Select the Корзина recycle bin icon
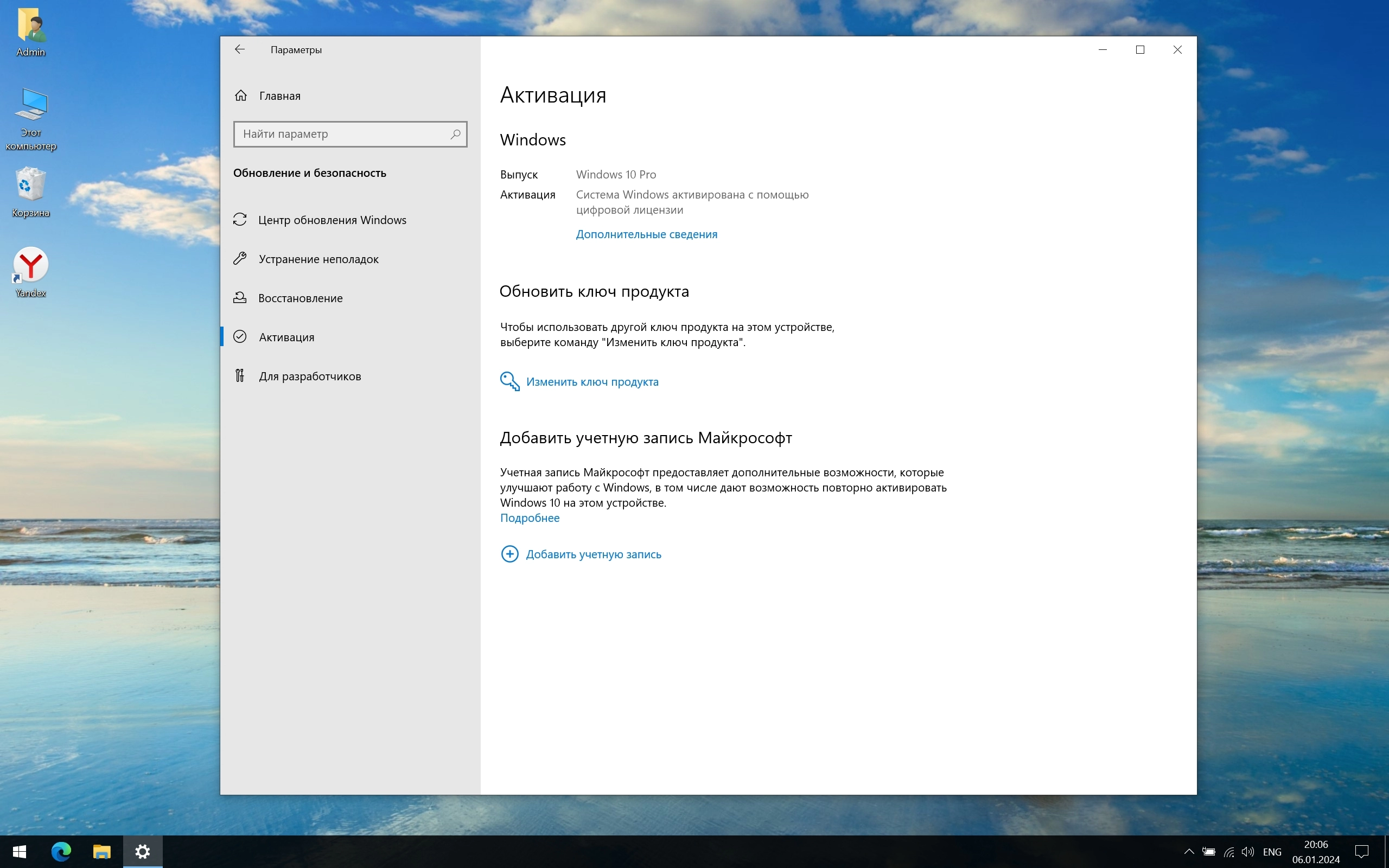 click(x=31, y=186)
